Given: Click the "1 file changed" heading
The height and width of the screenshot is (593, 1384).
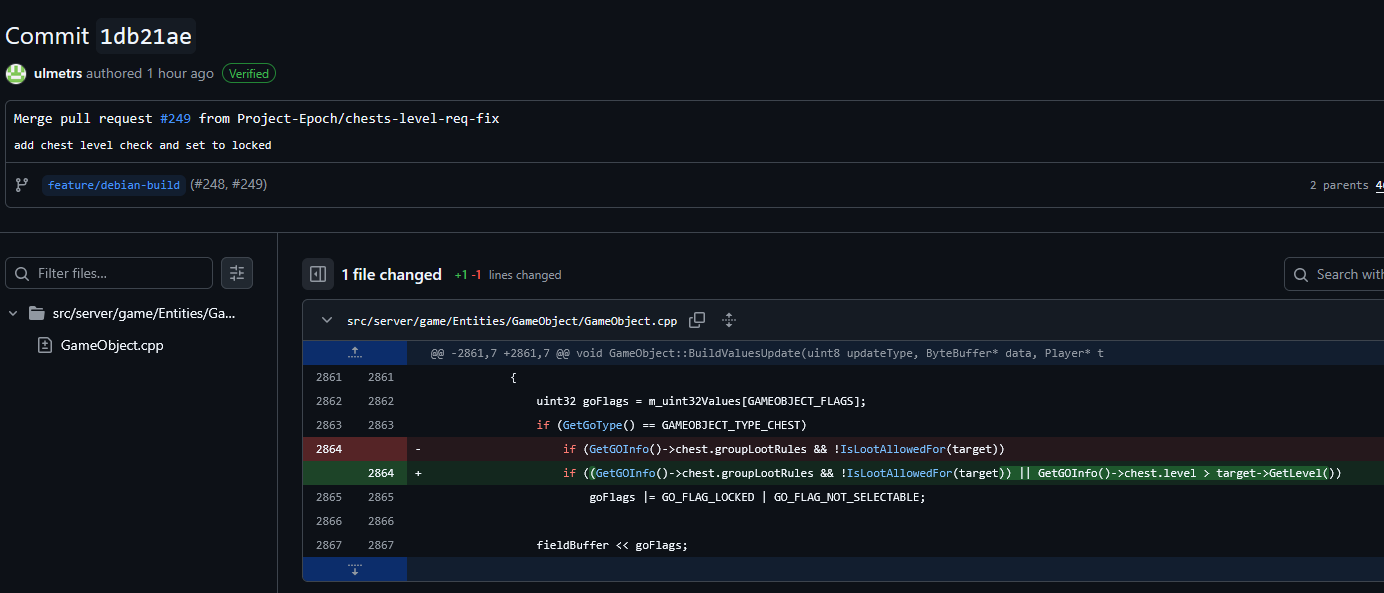Looking at the screenshot, I should click(x=391, y=274).
